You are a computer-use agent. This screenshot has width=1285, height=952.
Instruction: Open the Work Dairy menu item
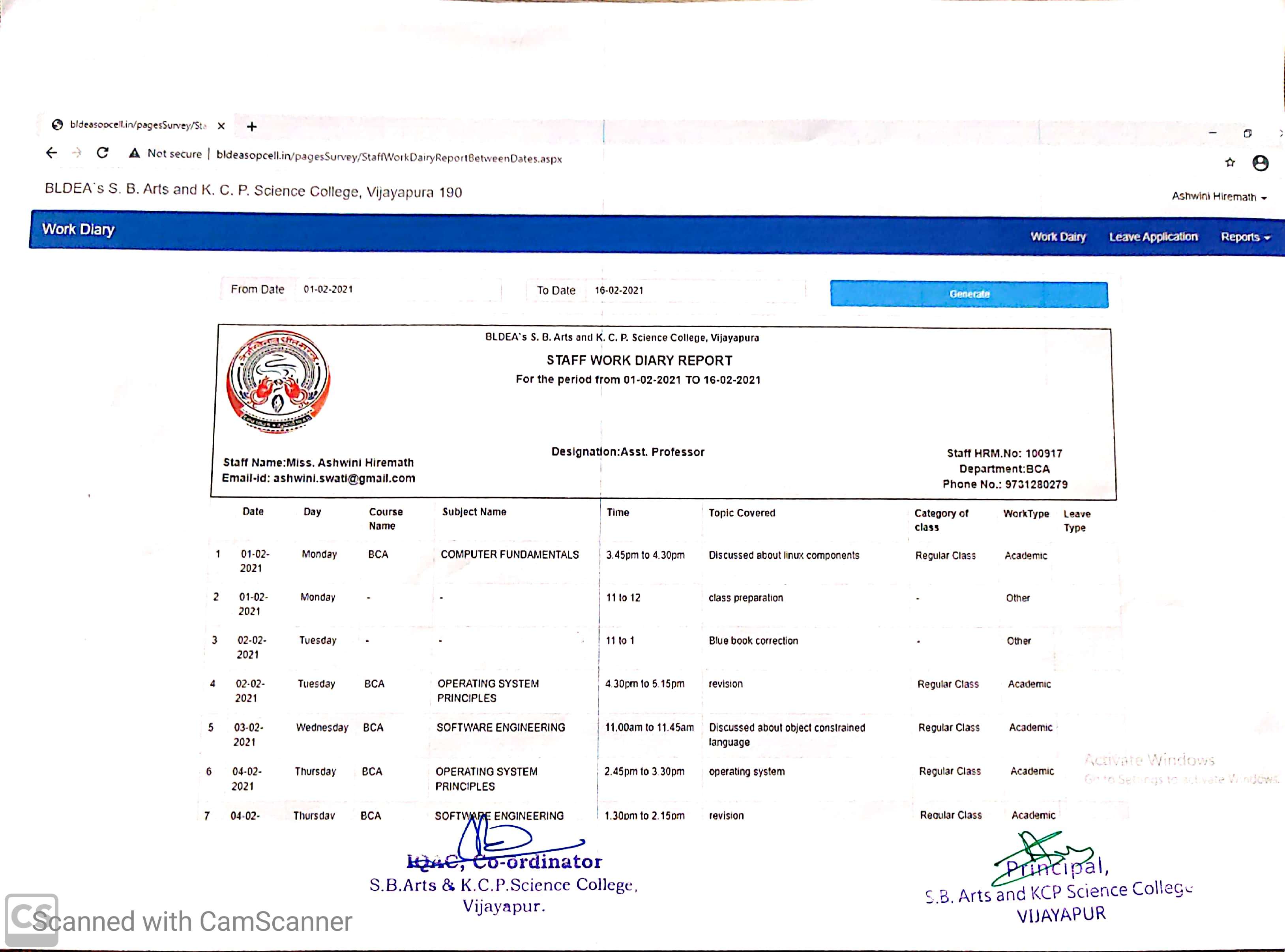(1058, 236)
